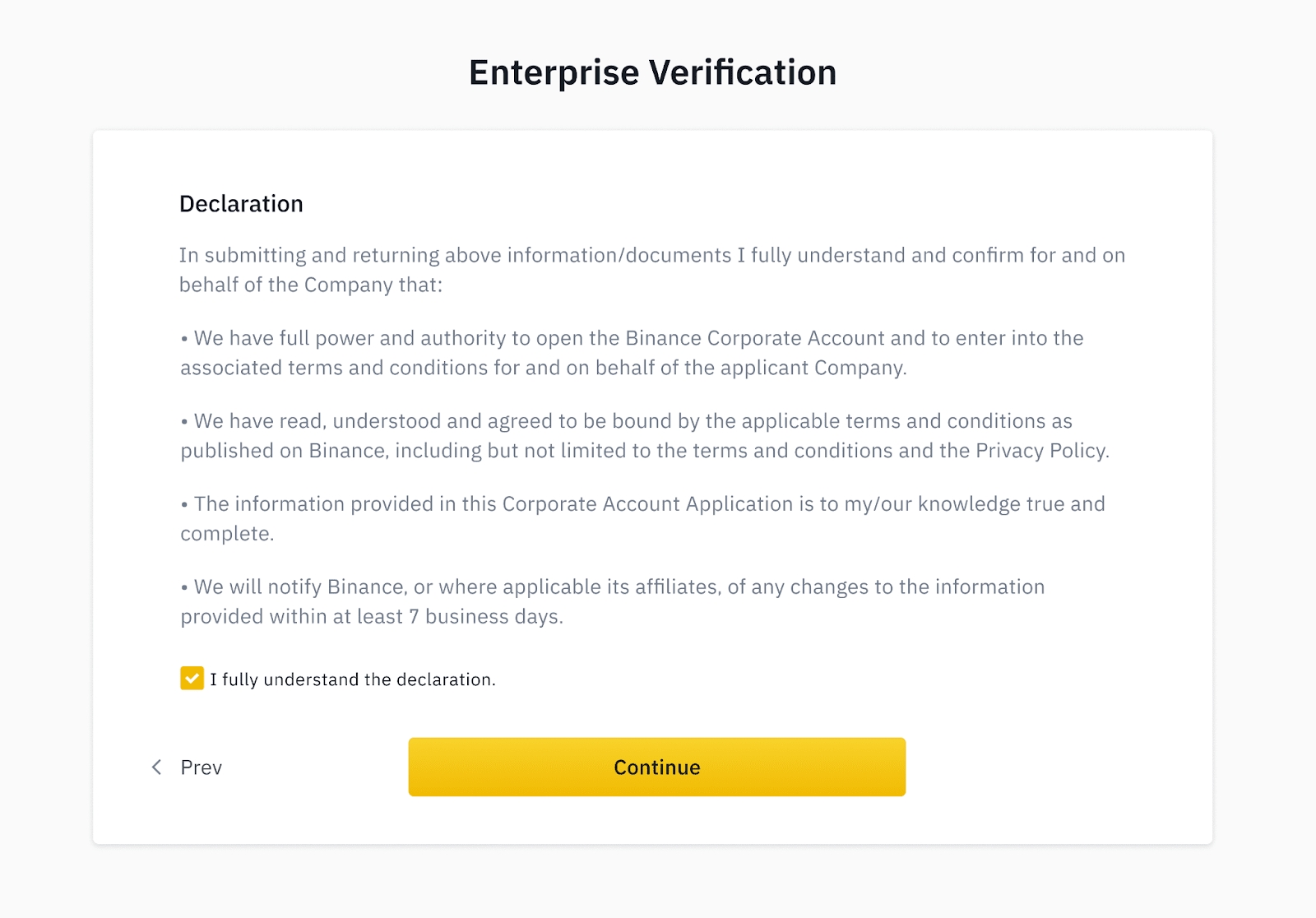Click the left chevron next to Prev
The image size is (1316, 918).
[x=156, y=767]
